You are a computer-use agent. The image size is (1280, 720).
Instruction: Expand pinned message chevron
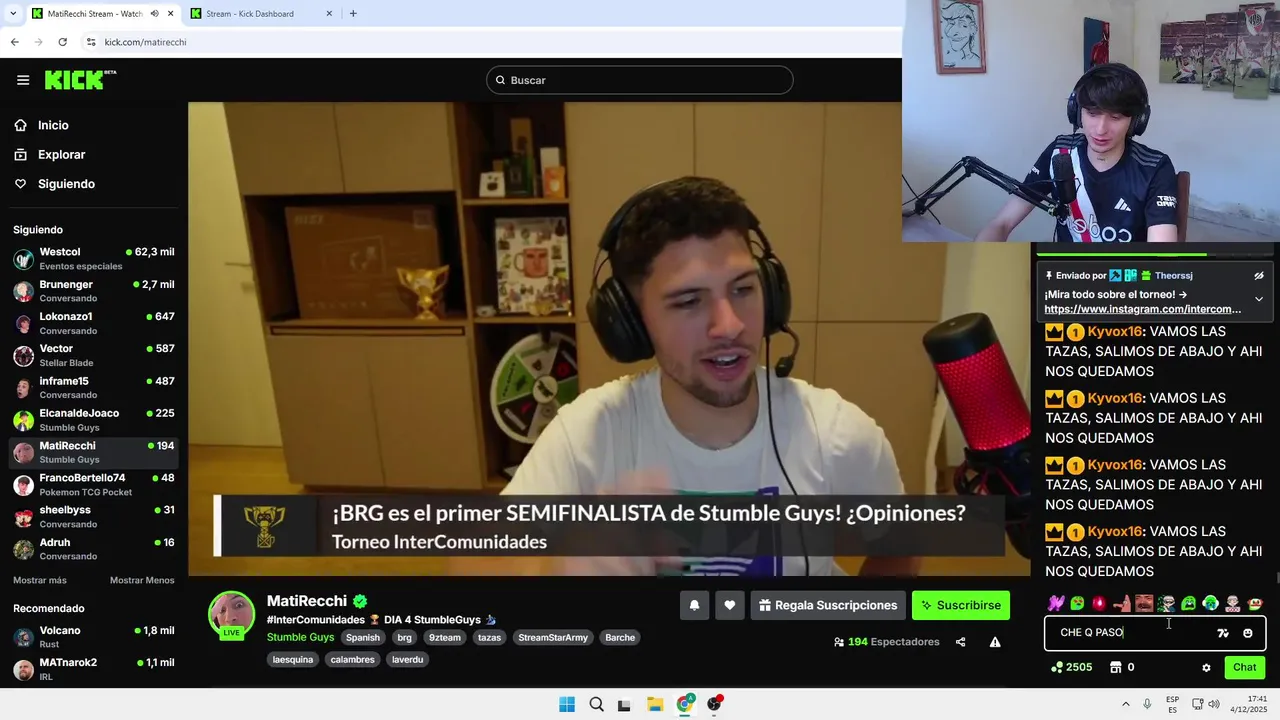pos(1259,299)
